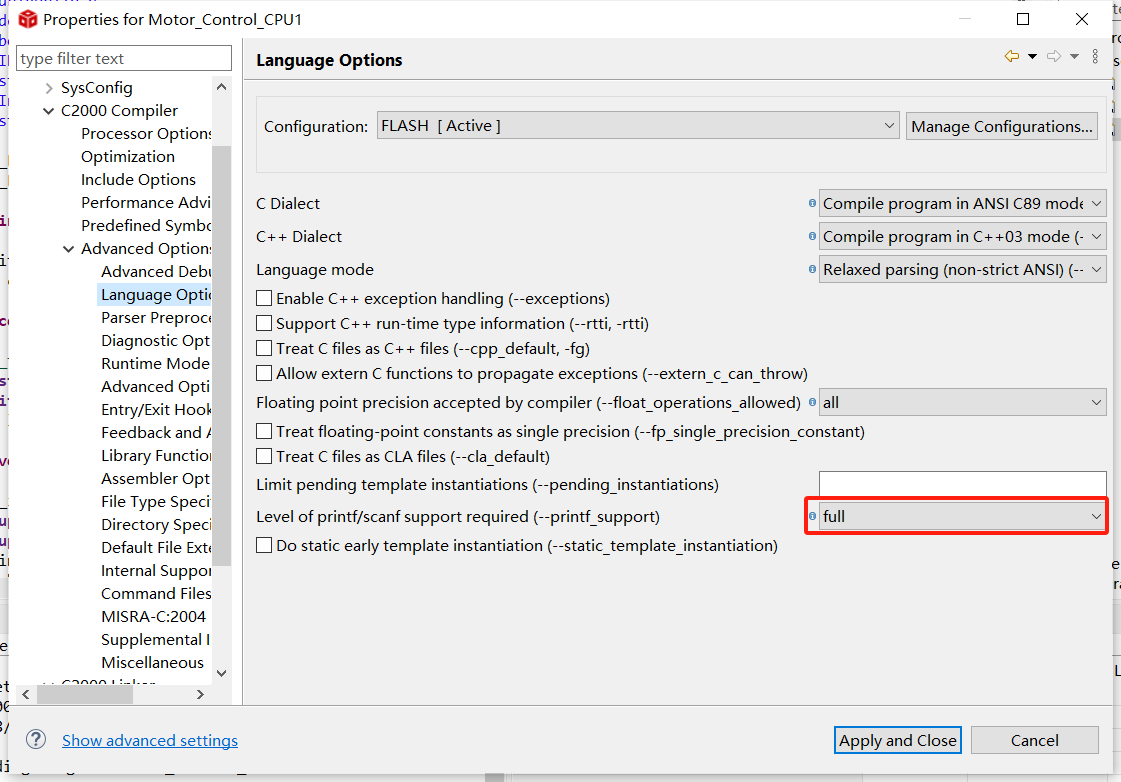The image size is (1121, 782).
Task: Collapse the Advanced Options tree node
Action: pyautogui.click(x=69, y=249)
